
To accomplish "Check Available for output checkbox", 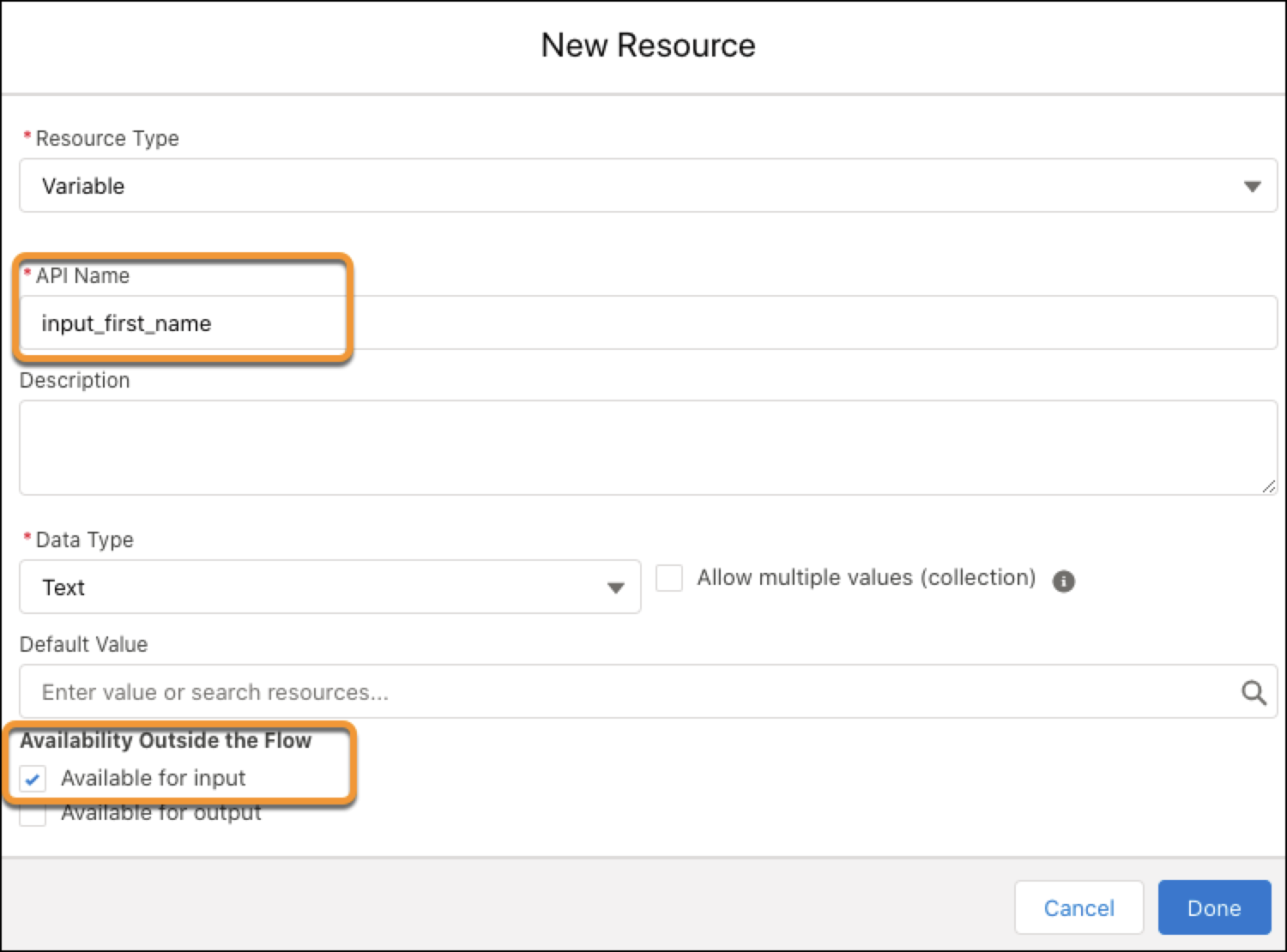I will click(x=33, y=814).
